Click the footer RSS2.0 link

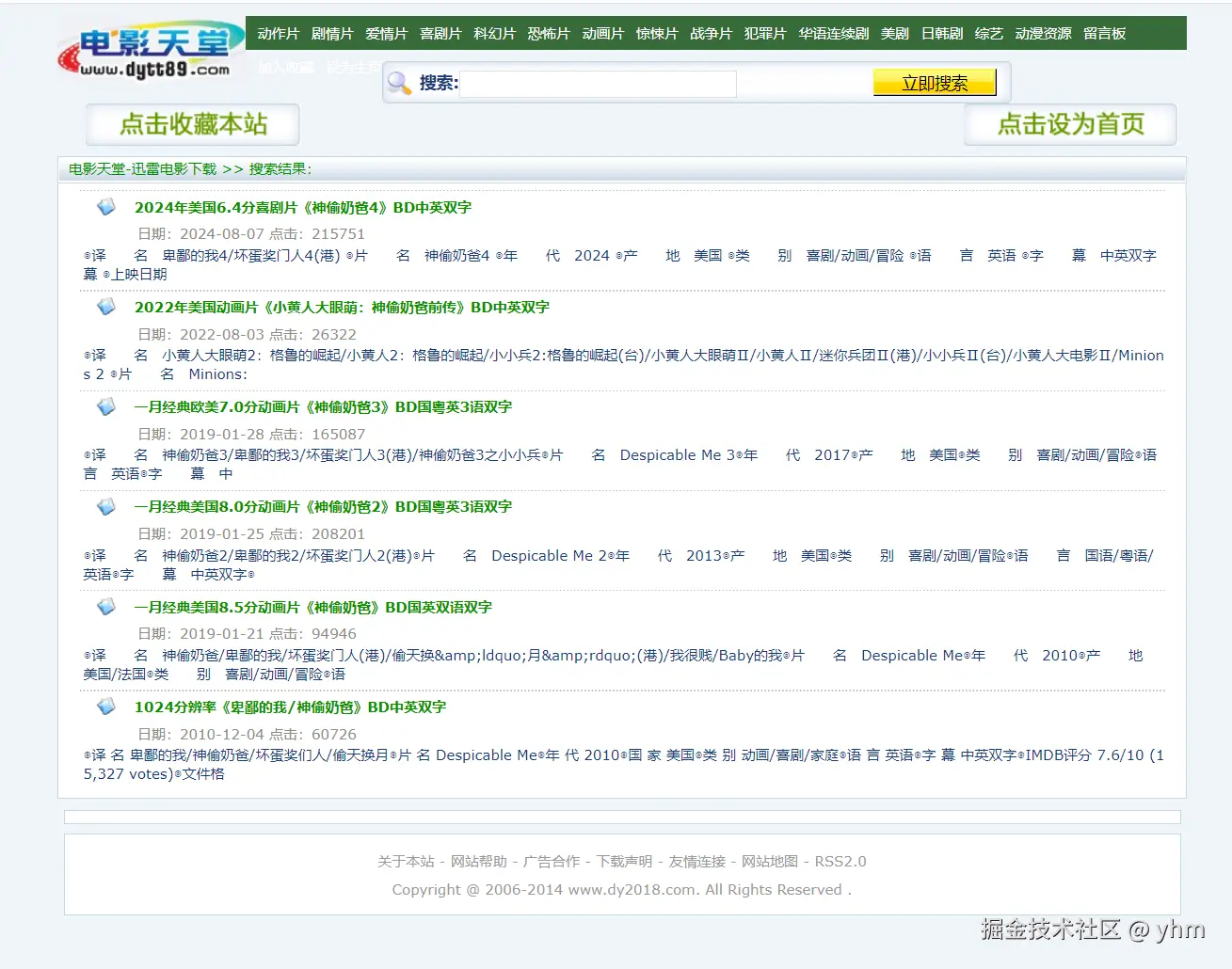[x=840, y=861]
